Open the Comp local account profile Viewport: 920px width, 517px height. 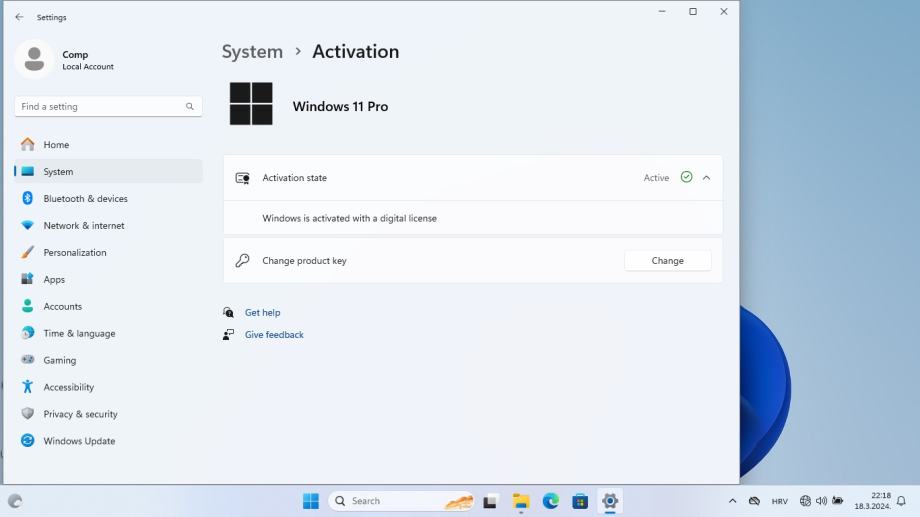65,59
